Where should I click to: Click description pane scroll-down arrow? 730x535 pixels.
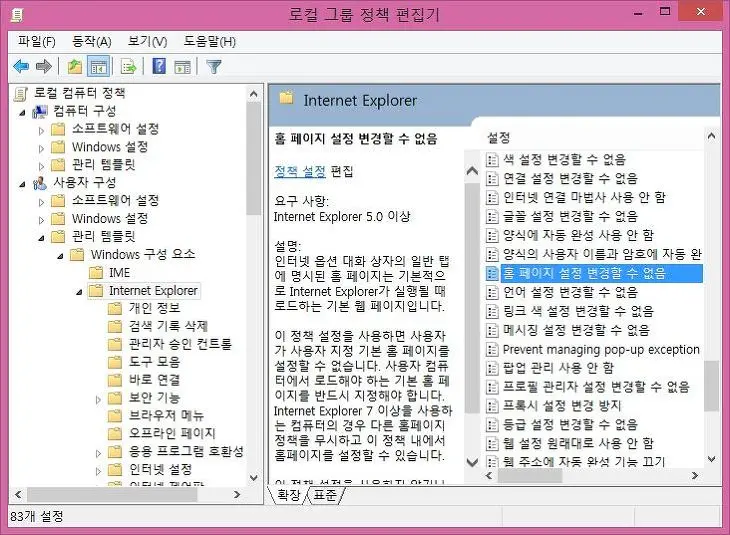point(472,462)
